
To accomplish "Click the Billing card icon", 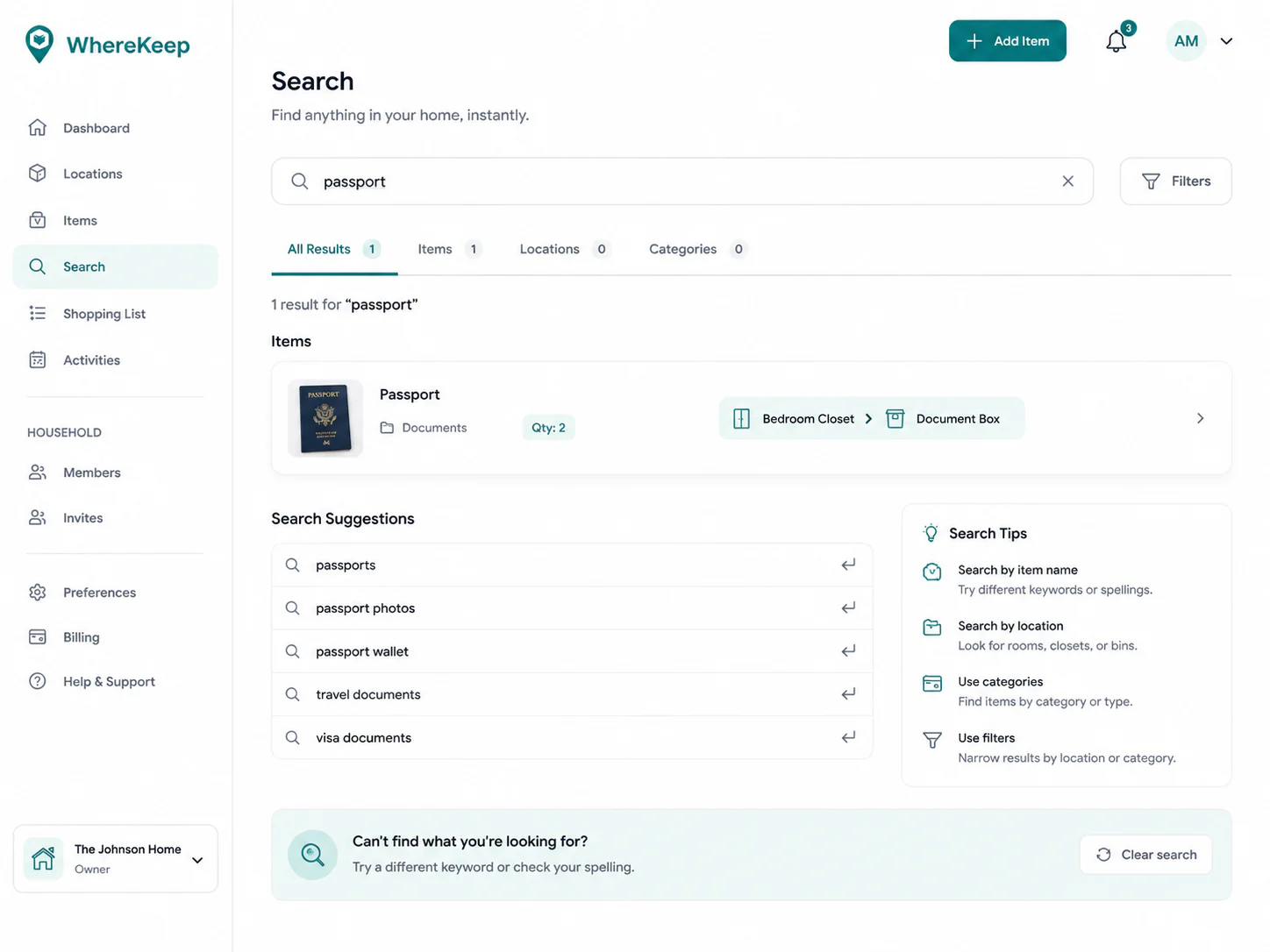I will 38,637.
